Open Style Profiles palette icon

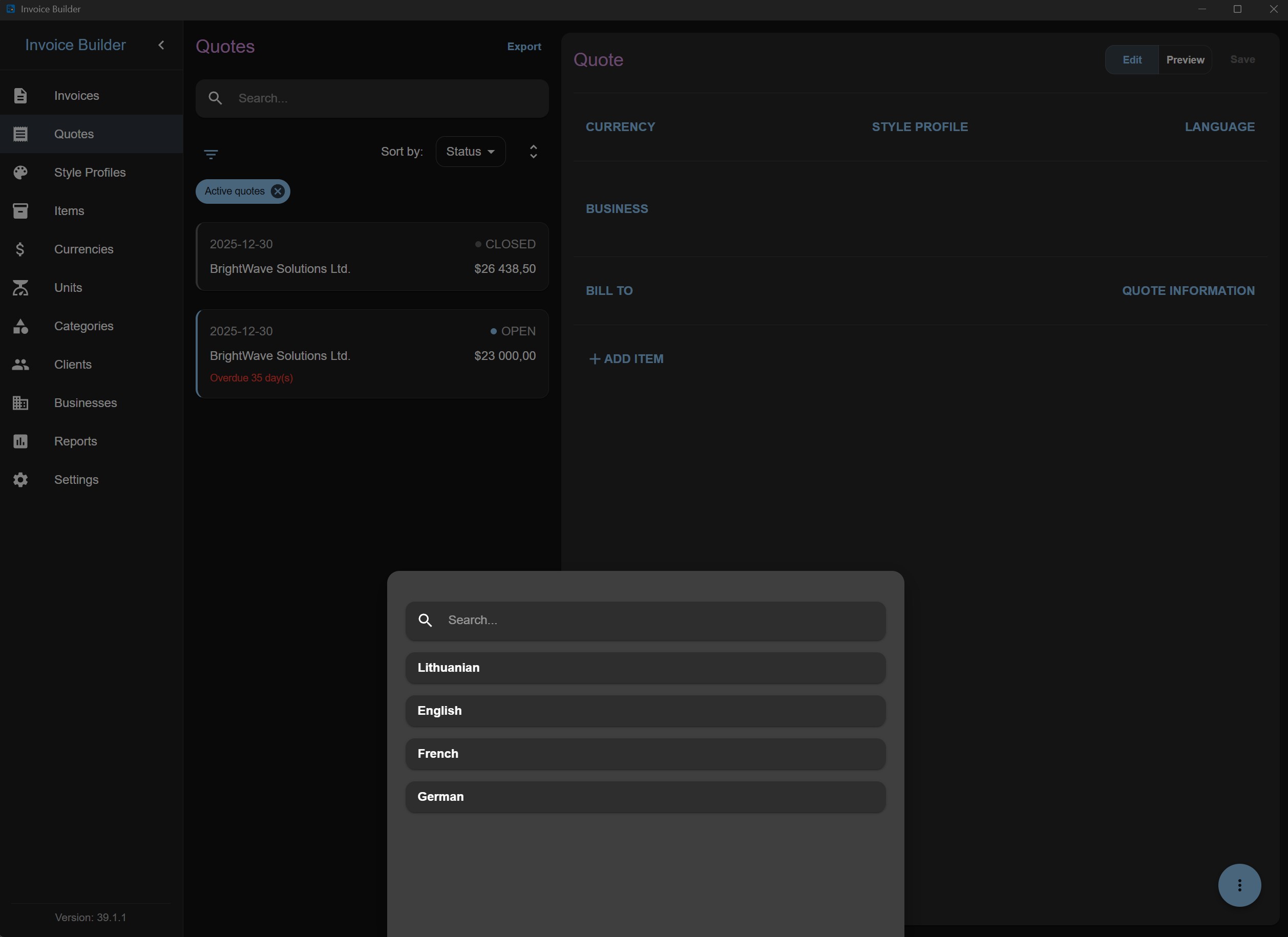point(20,172)
